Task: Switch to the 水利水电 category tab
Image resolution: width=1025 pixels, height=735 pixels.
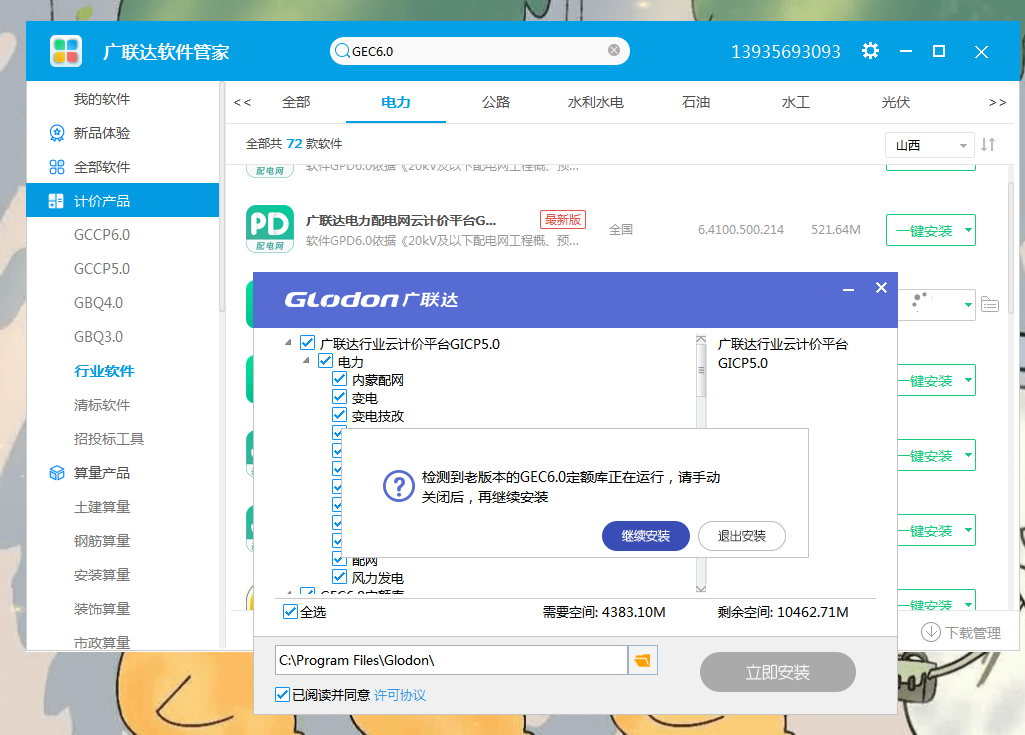Action: (596, 102)
